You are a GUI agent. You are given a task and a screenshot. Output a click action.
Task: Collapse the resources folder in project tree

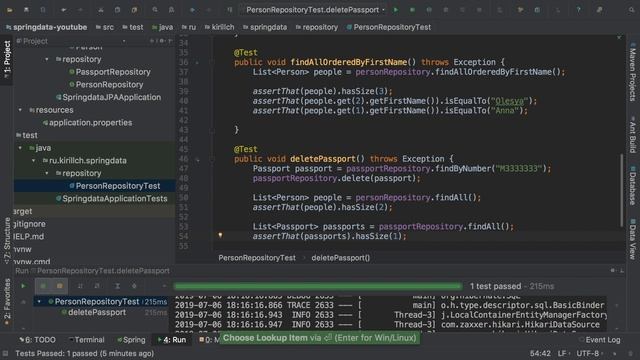(x=20, y=110)
